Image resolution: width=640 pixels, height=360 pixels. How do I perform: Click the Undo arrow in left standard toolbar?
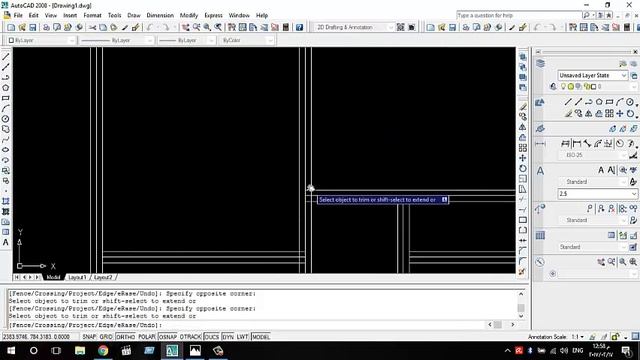tap(150, 27)
